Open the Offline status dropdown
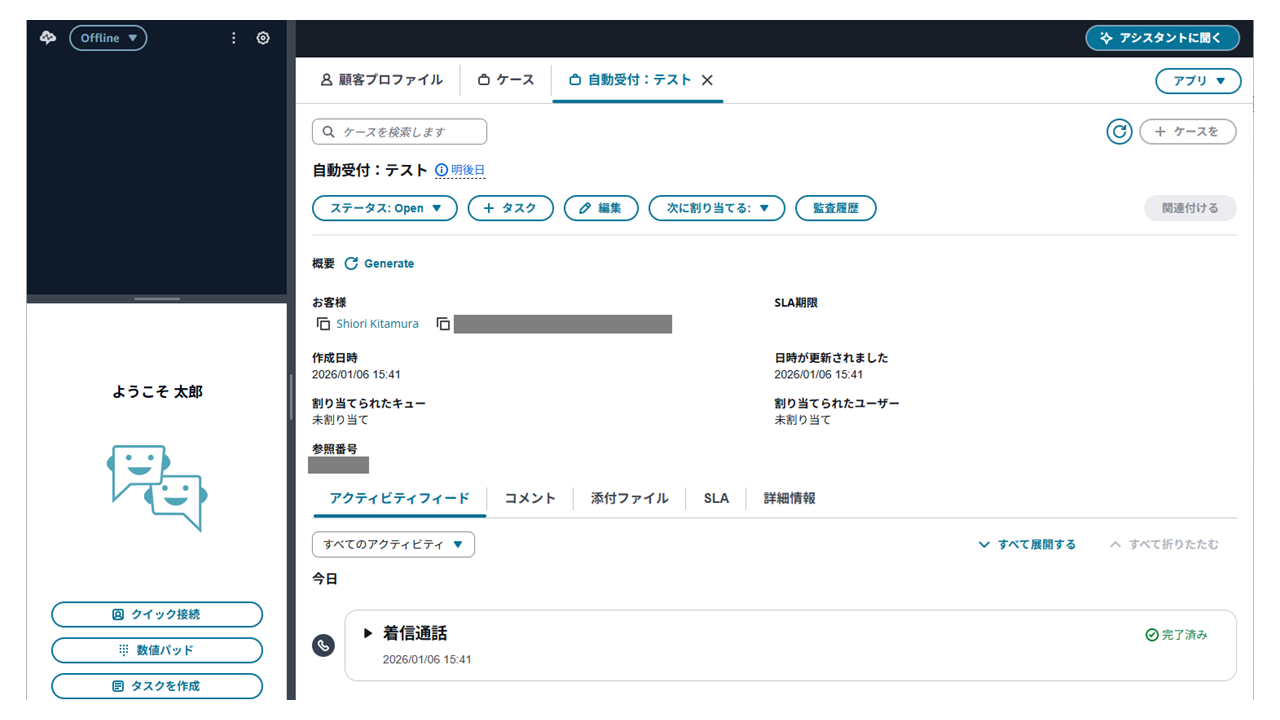Screen dimensions: 1280x720 108,38
